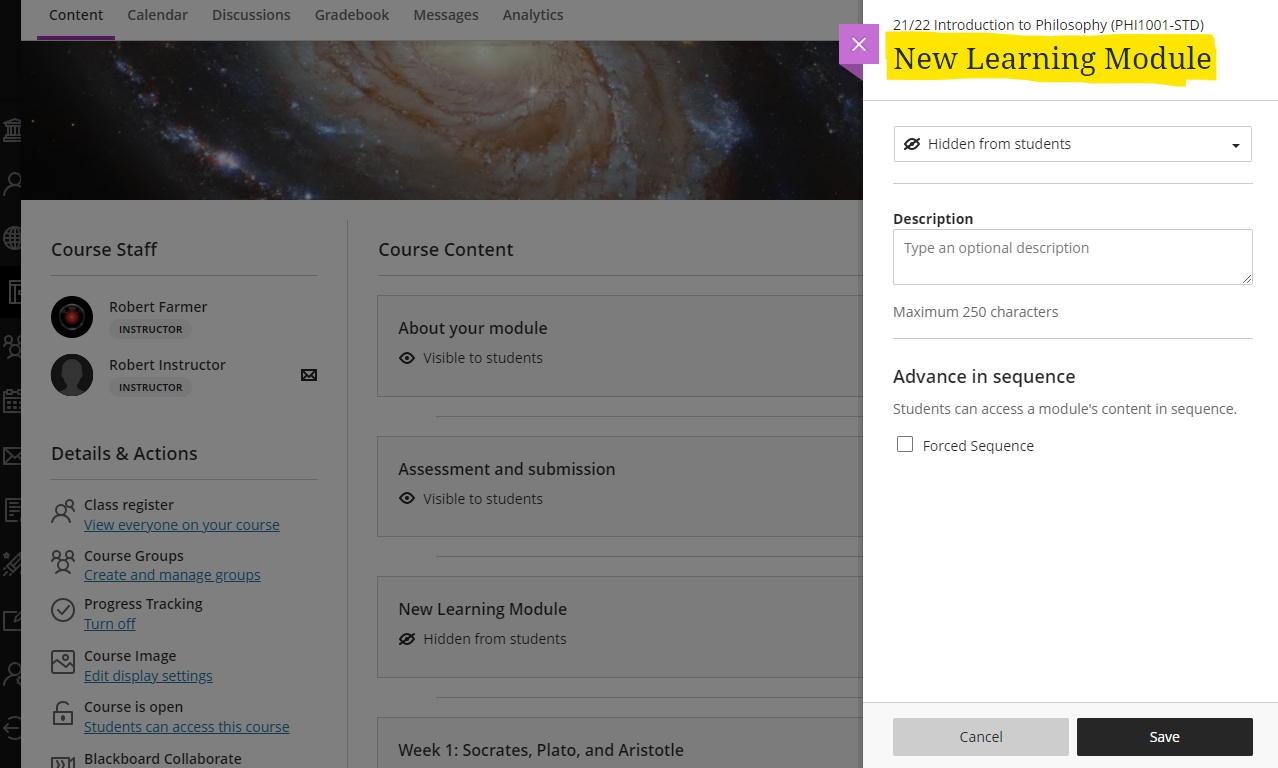The width and height of the screenshot is (1278, 768).
Task: Open the Calendar icon in the left sidebar
Action: pos(12,400)
